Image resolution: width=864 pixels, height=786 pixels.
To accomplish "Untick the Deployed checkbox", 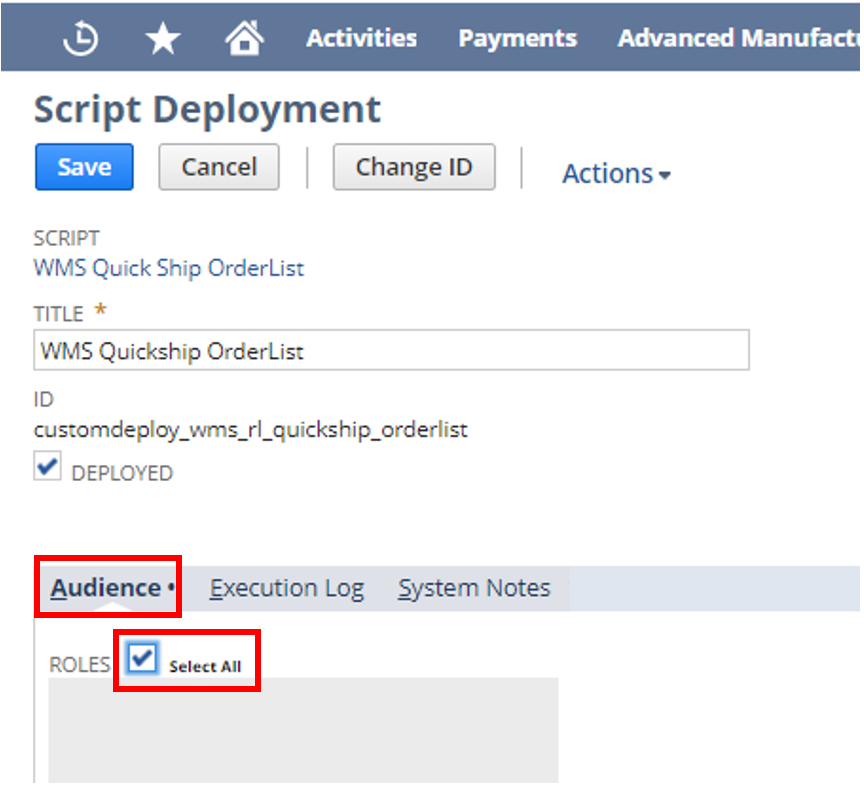I will [x=47, y=467].
